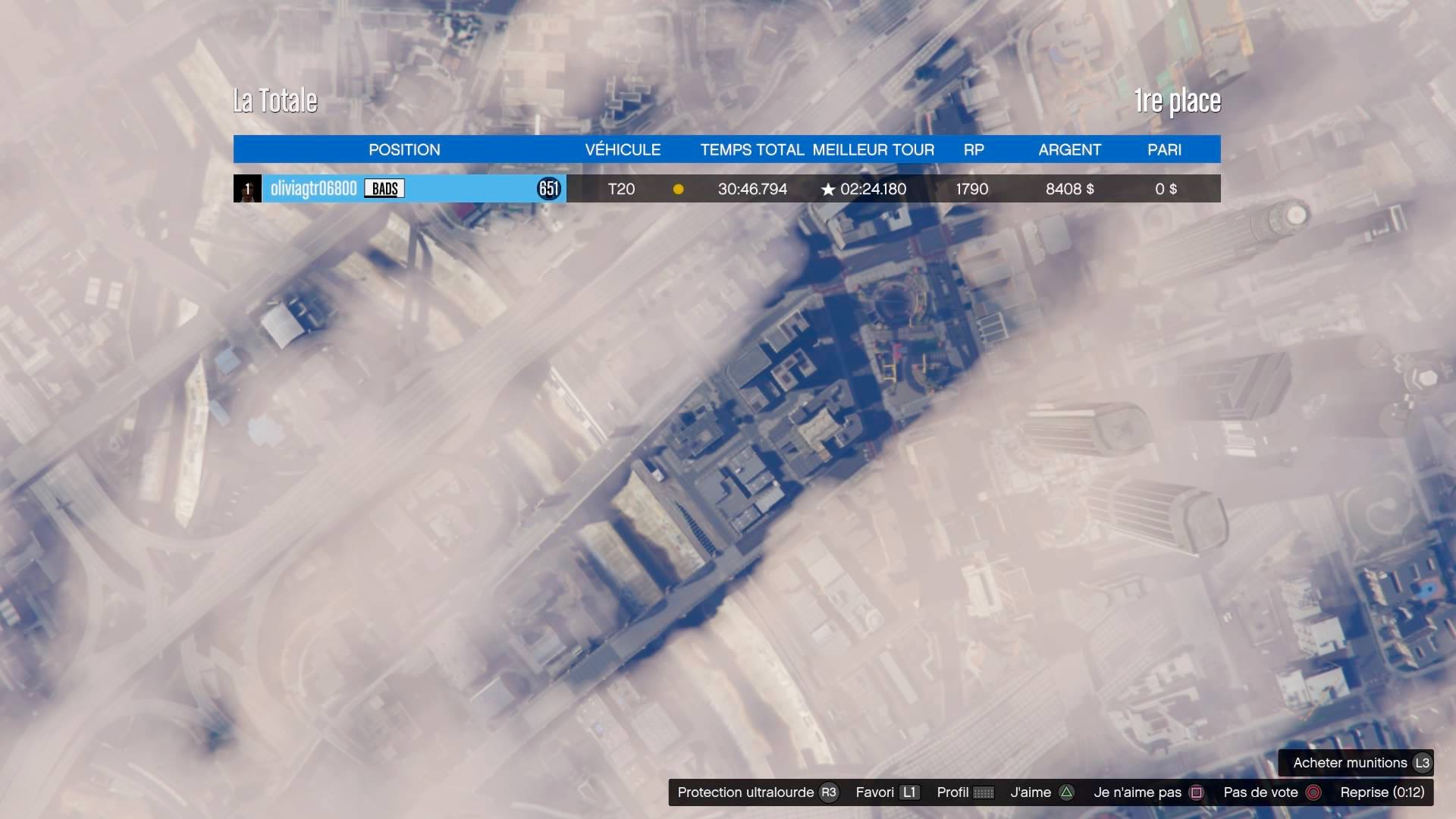
Task: Click the triangle J'aime vote icon
Action: (1066, 792)
